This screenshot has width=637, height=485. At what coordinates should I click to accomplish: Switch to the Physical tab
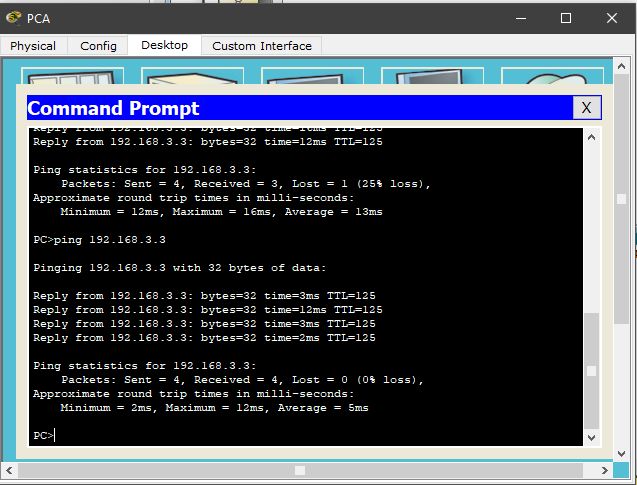pos(33,46)
